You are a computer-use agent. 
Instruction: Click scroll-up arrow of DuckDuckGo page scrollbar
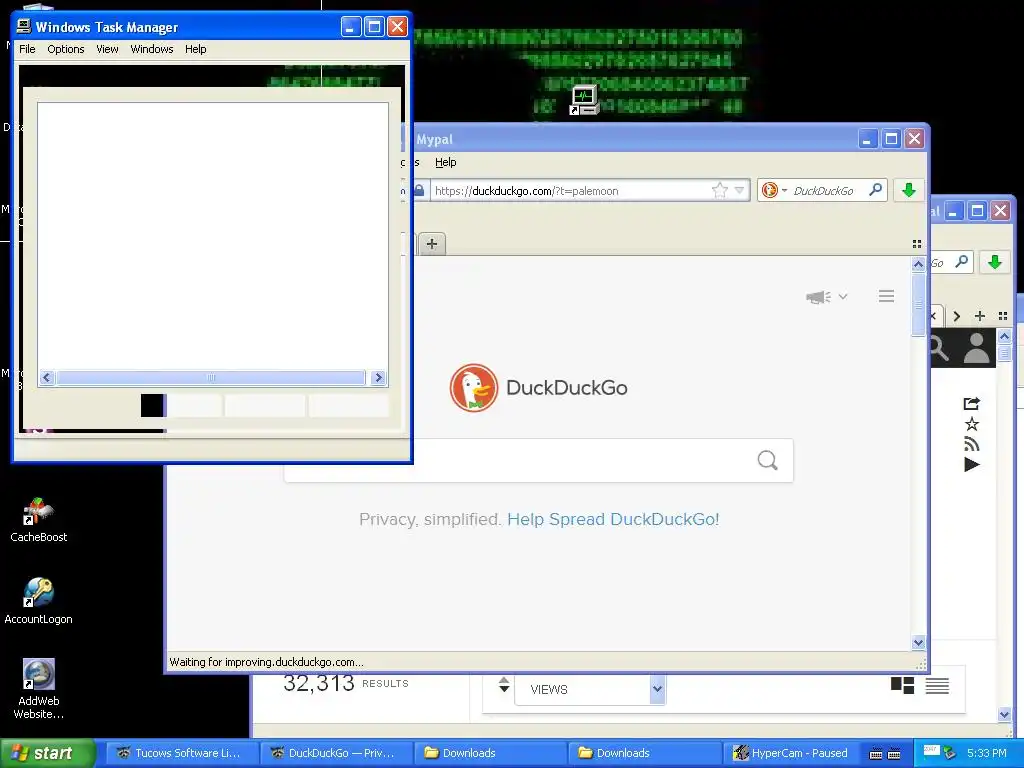pos(918,264)
